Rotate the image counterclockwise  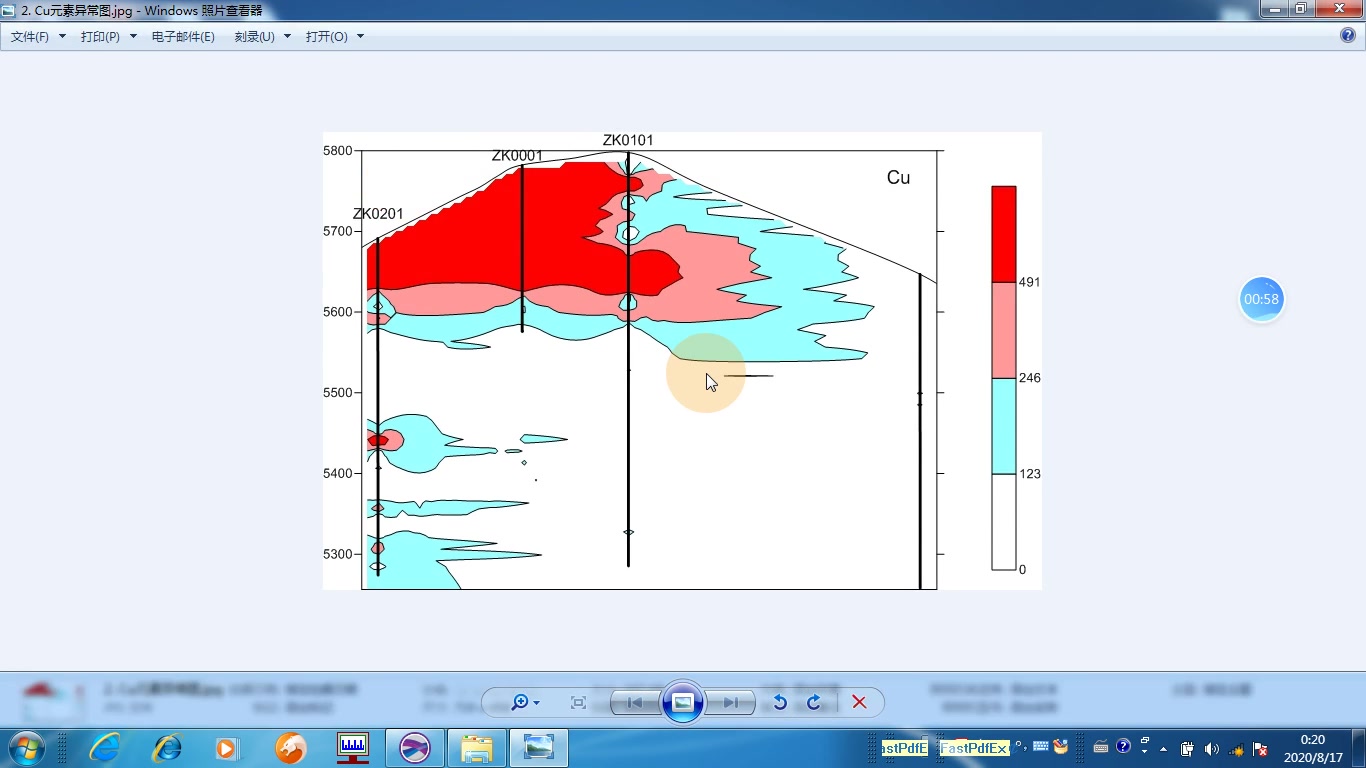tap(780, 703)
